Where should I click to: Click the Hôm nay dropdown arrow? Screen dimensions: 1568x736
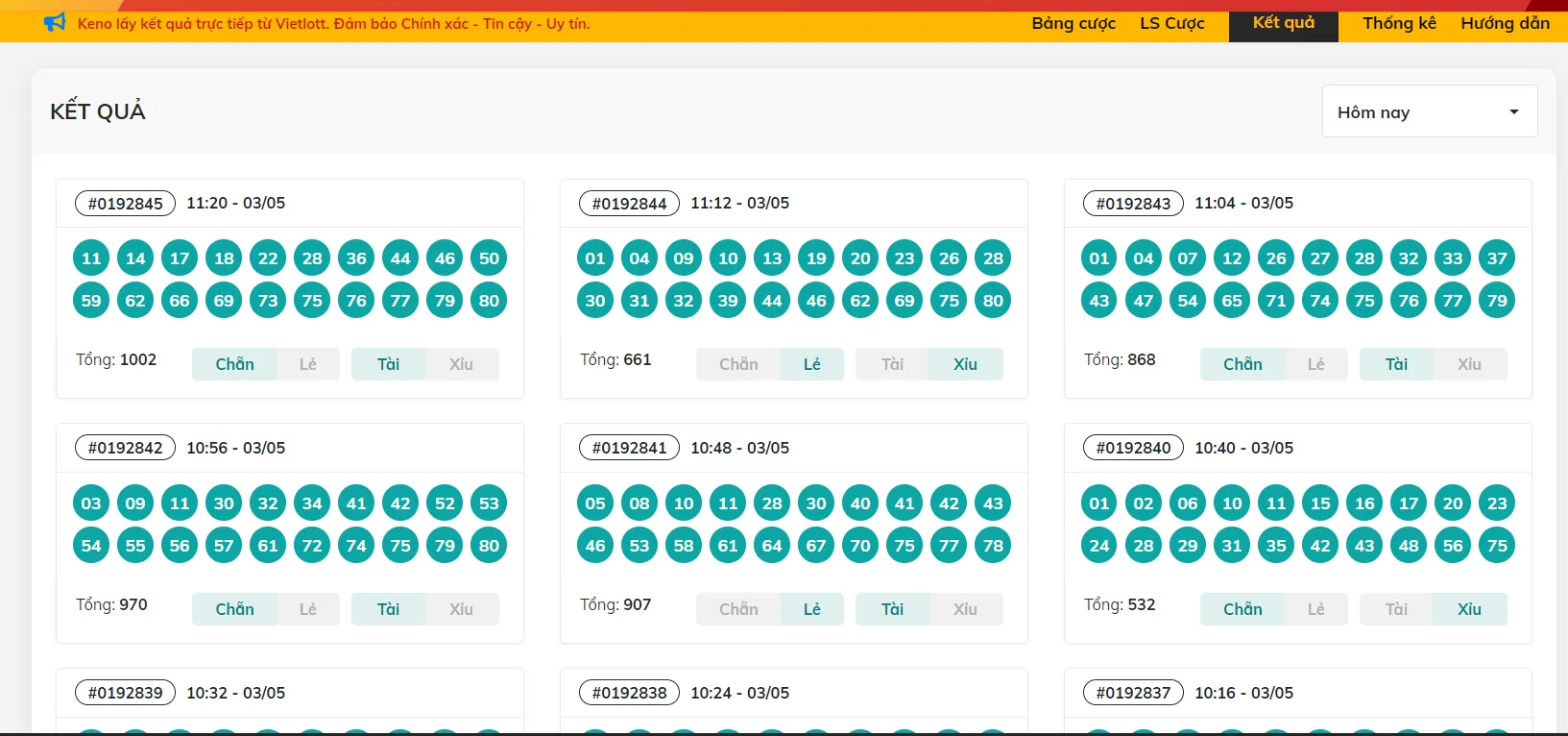(1514, 112)
